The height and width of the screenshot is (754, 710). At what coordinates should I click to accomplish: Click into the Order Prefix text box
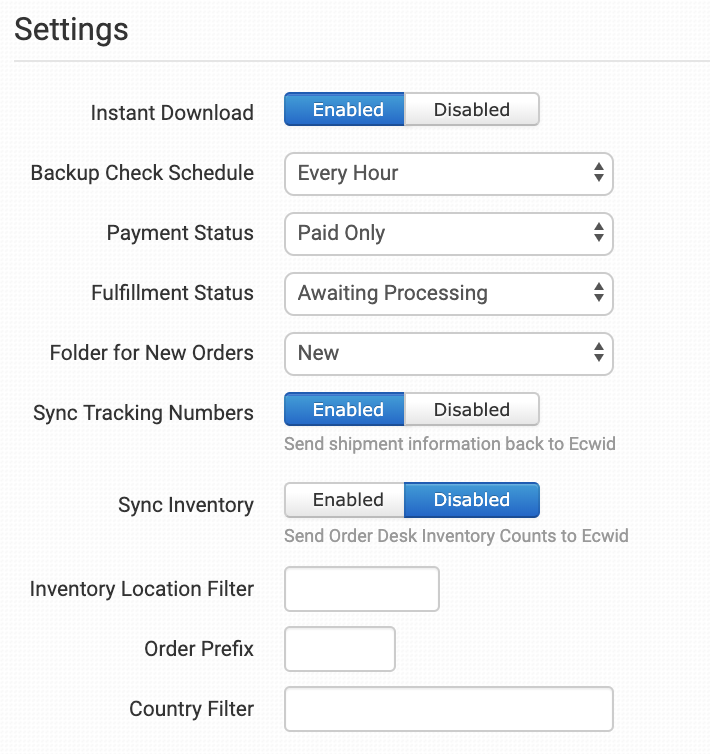[x=340, y=649]
